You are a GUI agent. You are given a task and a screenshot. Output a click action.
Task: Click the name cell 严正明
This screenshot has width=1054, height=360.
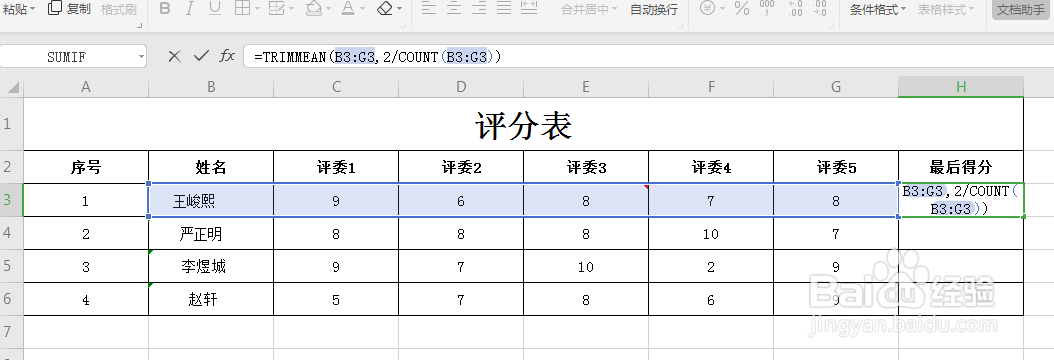pos(211,234)
